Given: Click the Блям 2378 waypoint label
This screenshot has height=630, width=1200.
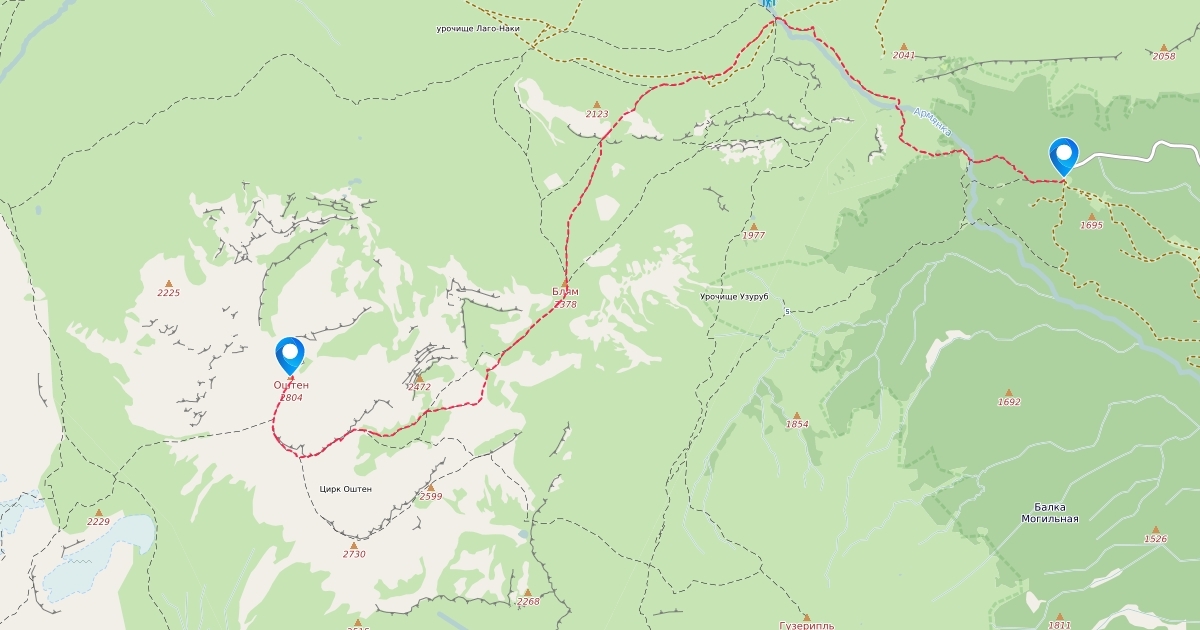Looking at the screenshot, I should 565,297.
